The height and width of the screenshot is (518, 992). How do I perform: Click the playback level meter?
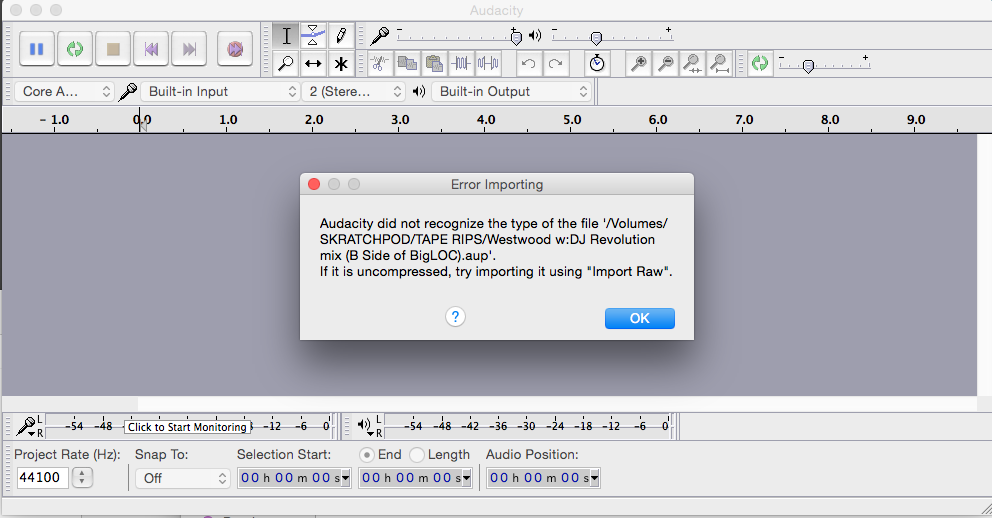tap(527, 426)
